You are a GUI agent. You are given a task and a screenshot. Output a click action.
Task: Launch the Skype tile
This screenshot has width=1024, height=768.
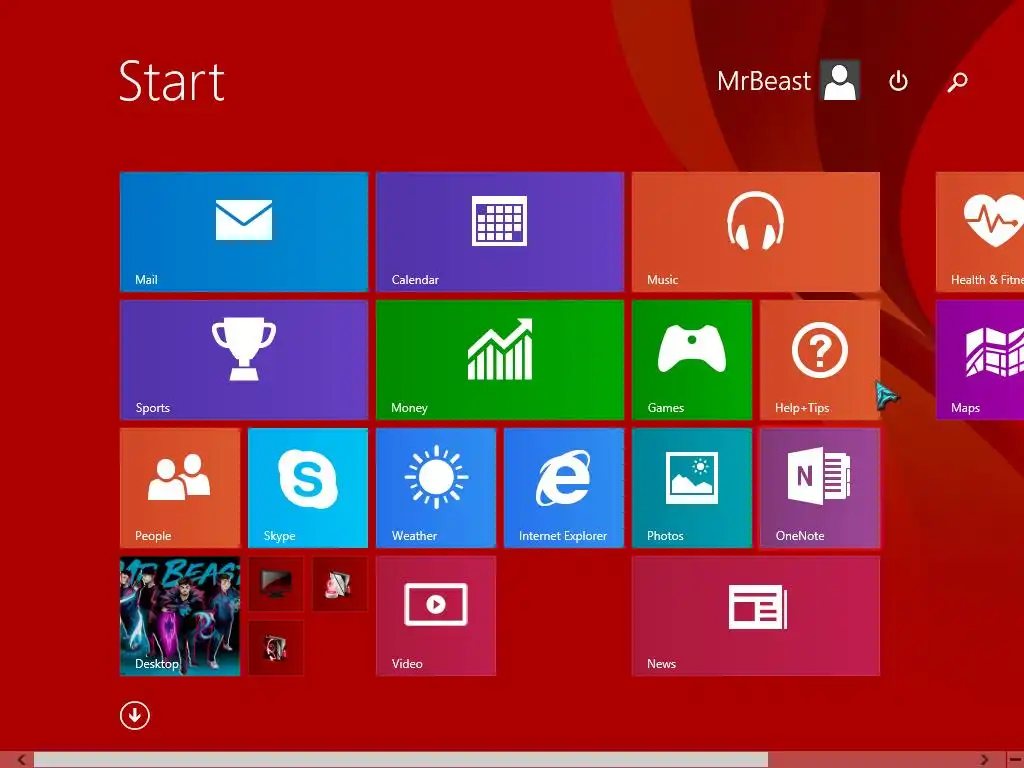coord(308,488)
